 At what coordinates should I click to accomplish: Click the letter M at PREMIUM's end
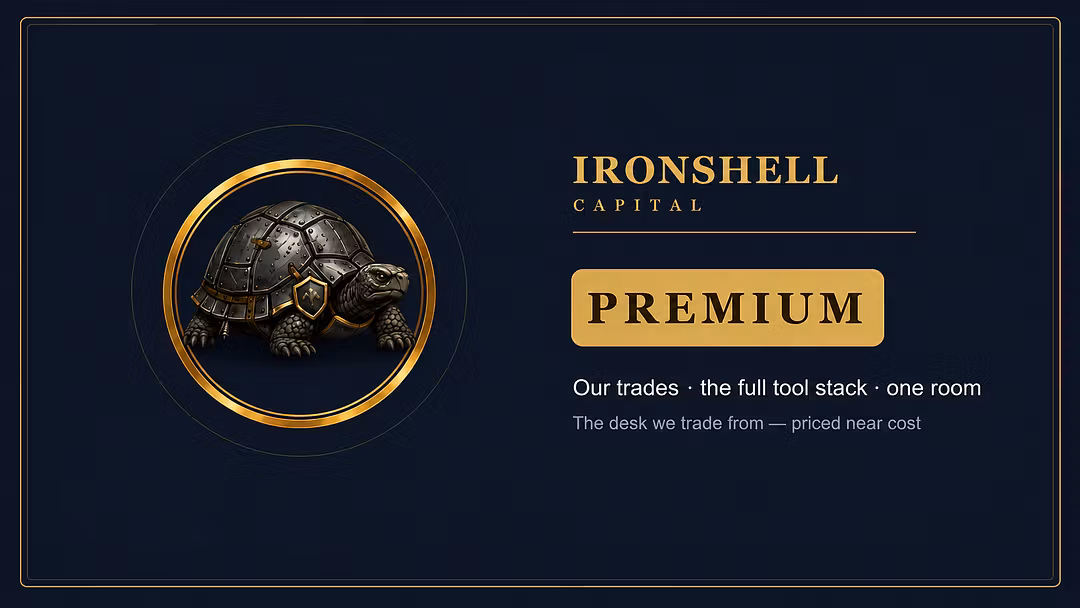840,308
